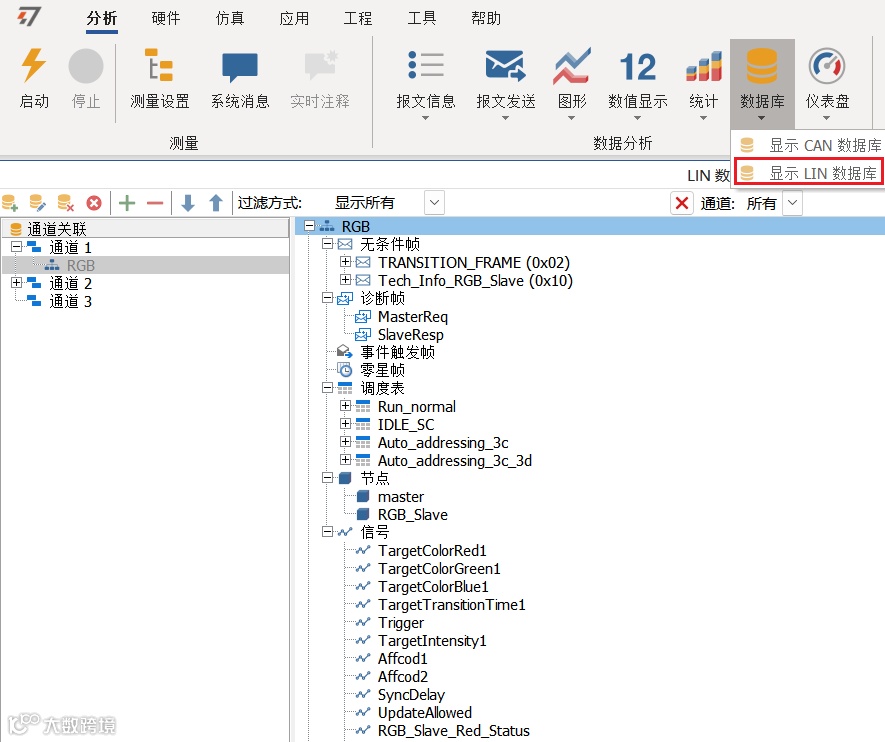Viewport: 885px width, 742px height.
Task: Click the blue up arrow icon
Action: pos(216,203)
